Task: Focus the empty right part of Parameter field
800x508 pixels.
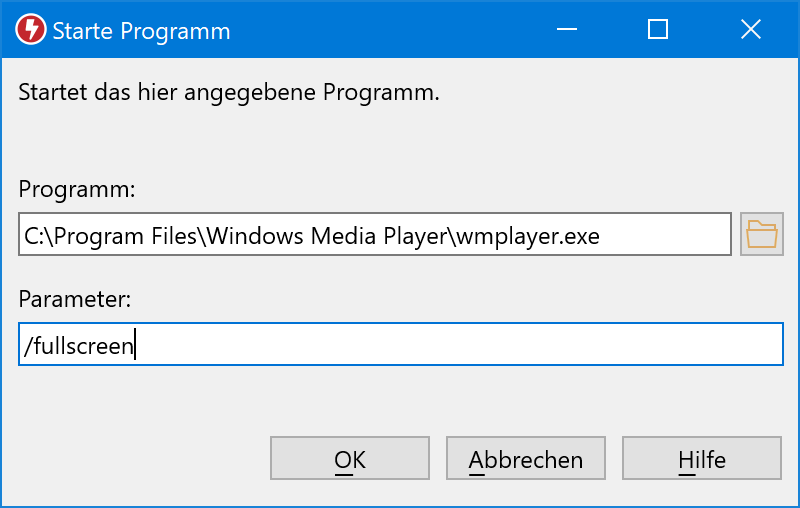Action: (500, 346)
